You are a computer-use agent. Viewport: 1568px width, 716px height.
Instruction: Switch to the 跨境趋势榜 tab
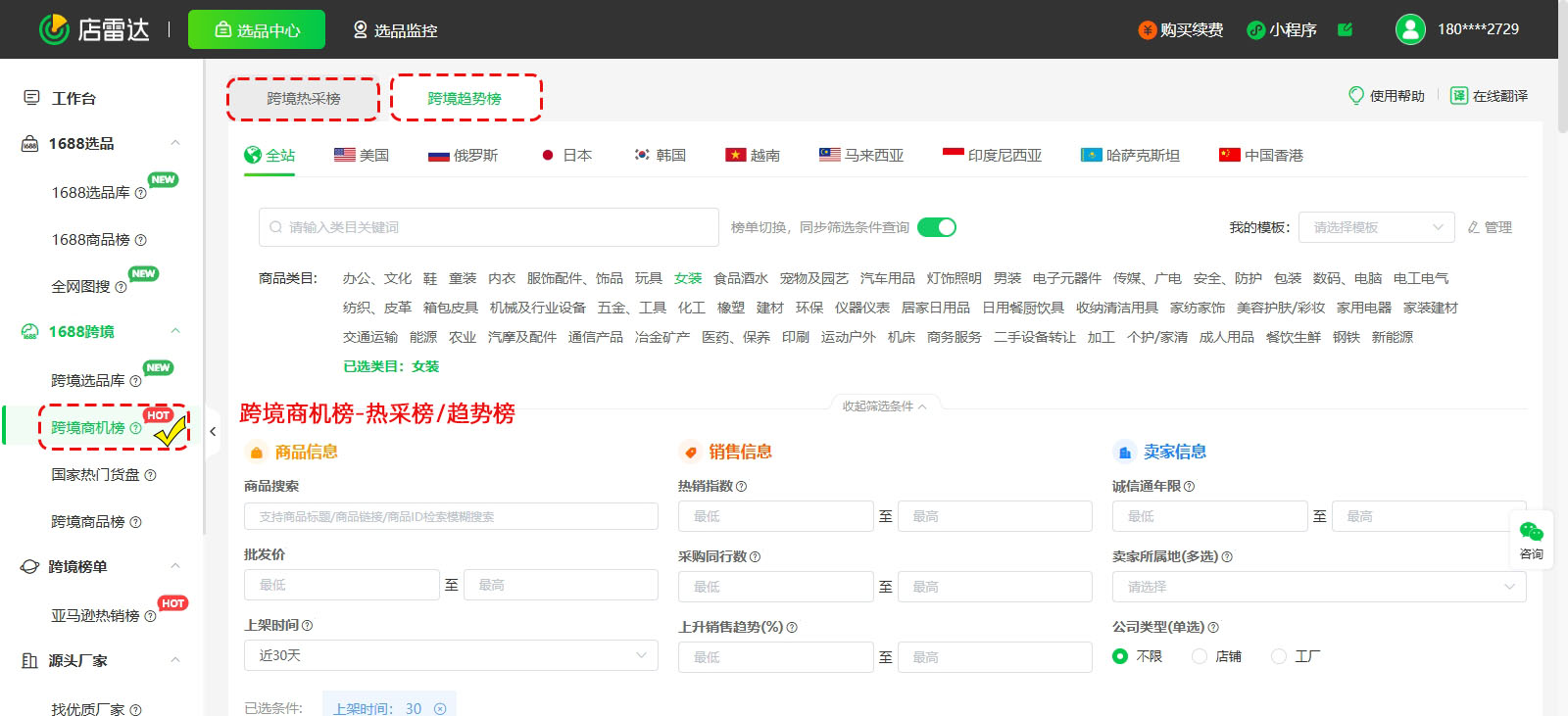pyautogui.click(x=465, y=99)
